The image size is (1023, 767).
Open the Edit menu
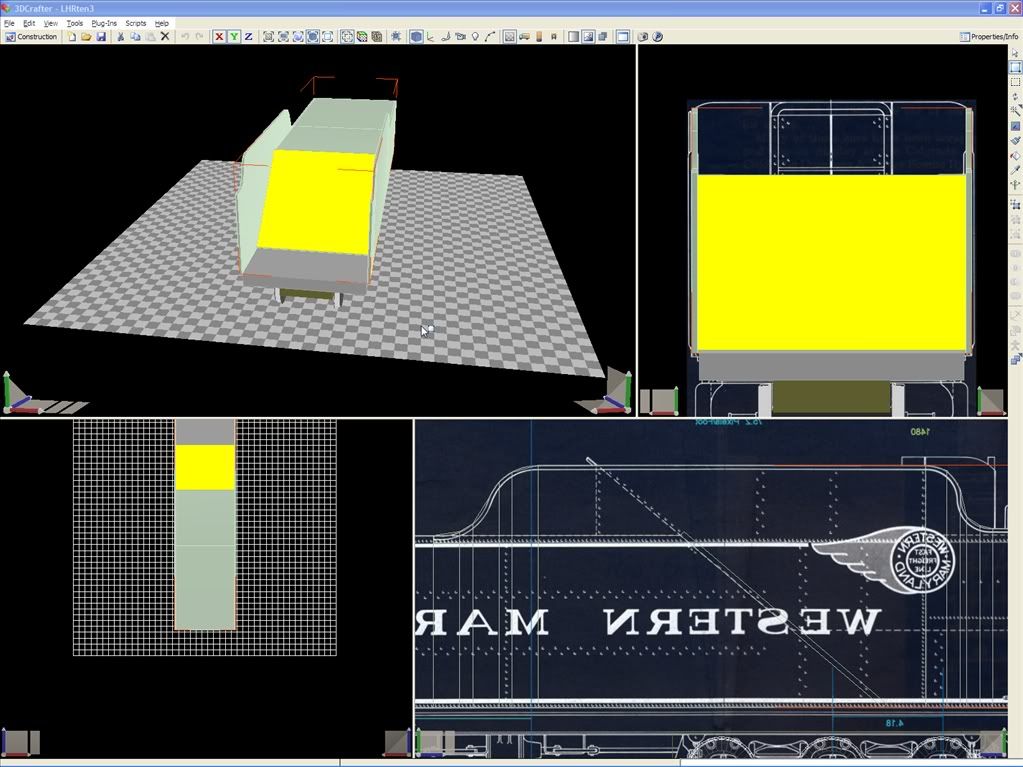pyautogui.click(x=29, y=23)
